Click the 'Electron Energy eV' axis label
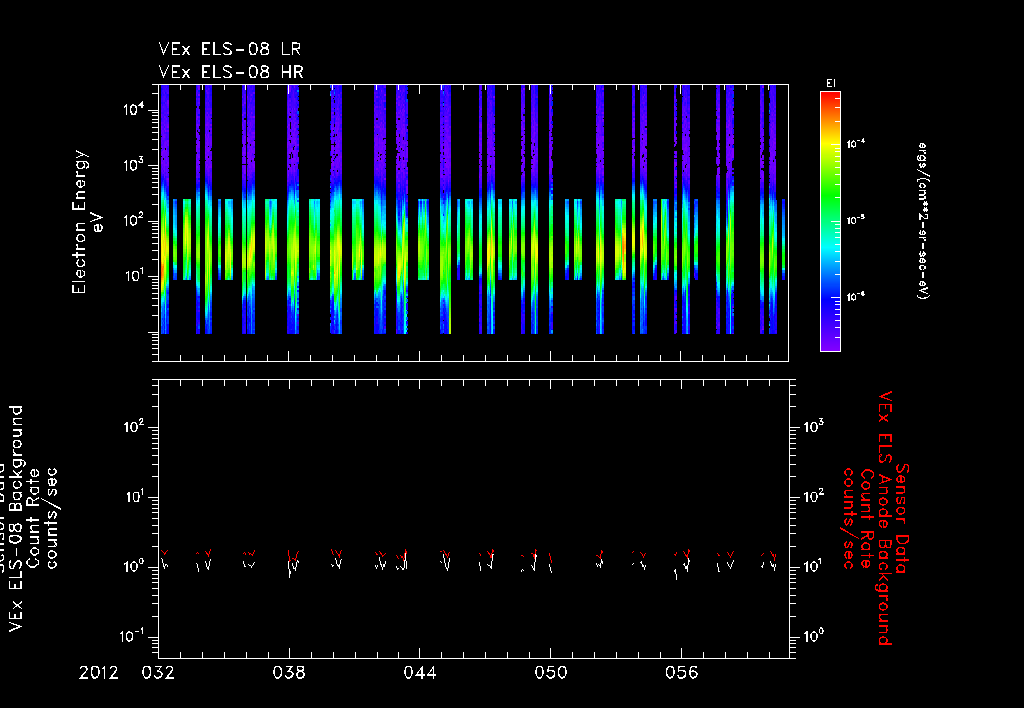Screen dimensions: 1024x708 (87, 222)
